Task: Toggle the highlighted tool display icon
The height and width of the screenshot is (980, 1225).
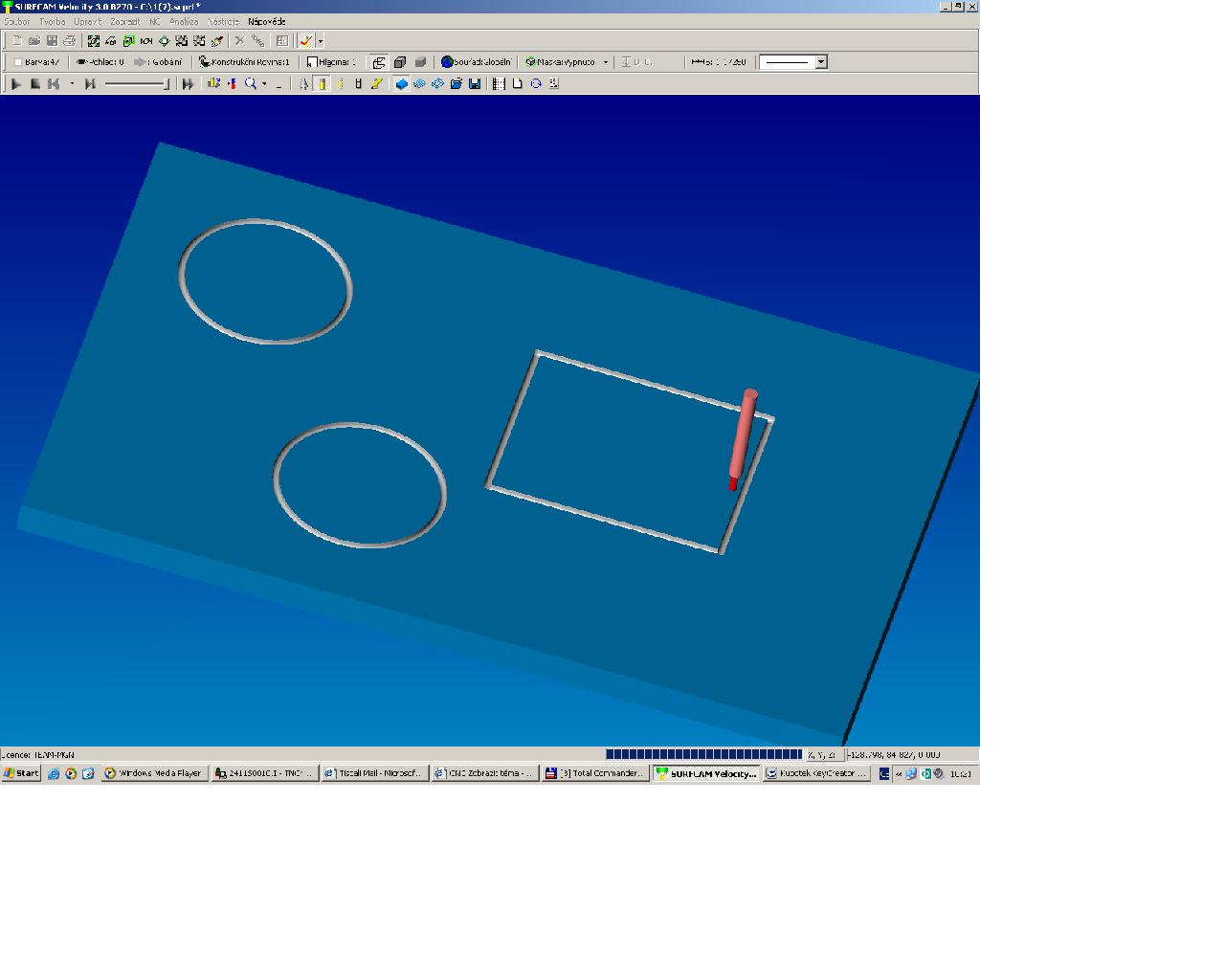Action: pyautogui.click(x=323, y=84)
